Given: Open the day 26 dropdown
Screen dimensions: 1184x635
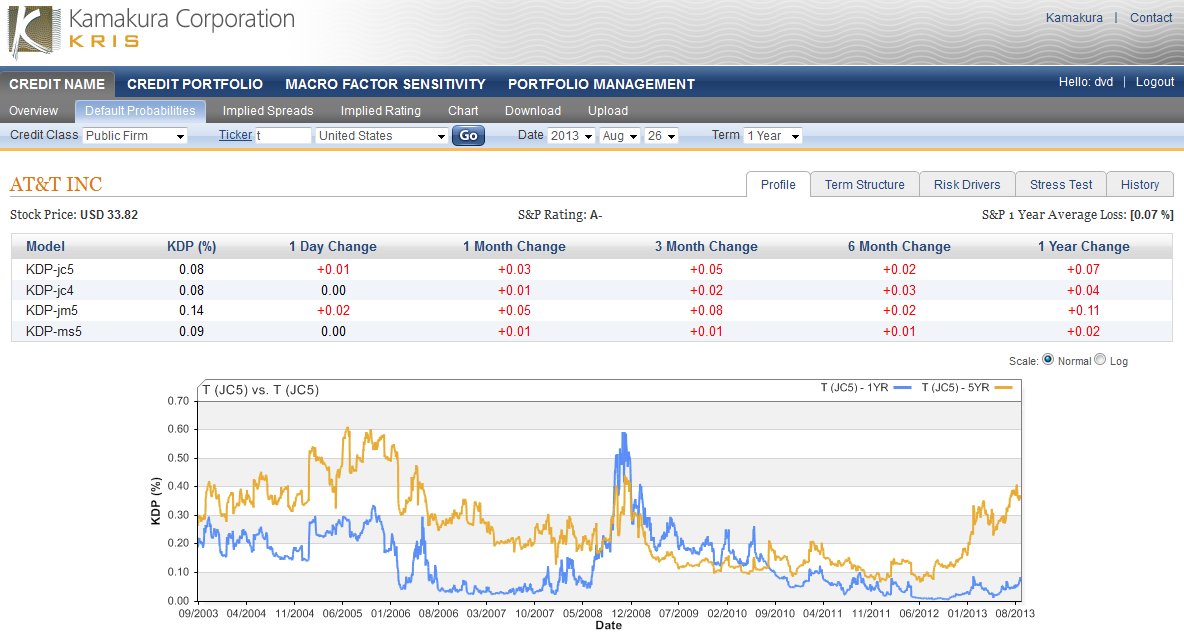Looking at the screenshot, I should tap(661, 136).
